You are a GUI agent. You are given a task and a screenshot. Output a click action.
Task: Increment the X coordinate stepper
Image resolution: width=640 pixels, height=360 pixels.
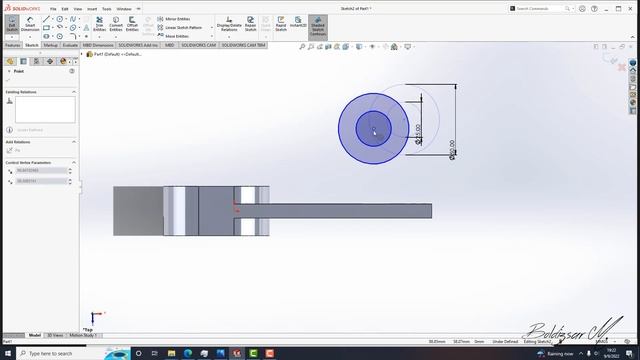point(70,169)
